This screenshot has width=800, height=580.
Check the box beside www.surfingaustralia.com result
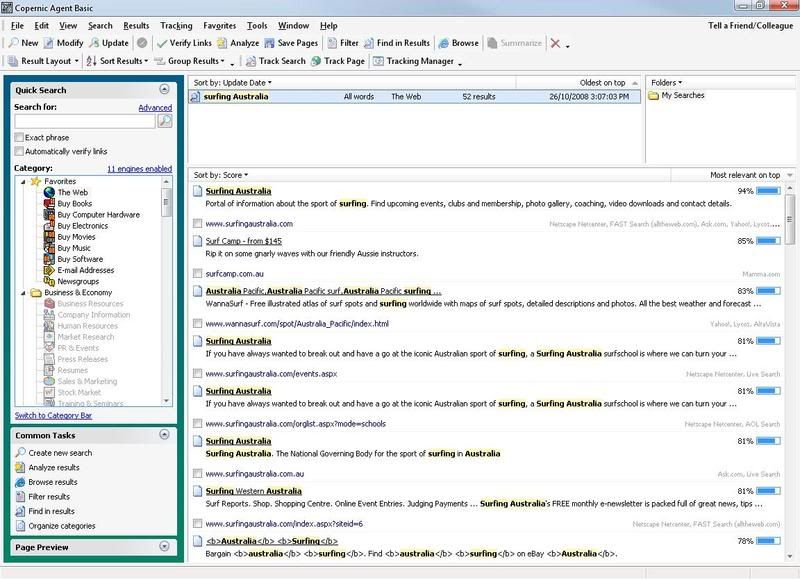coord(197,223)
